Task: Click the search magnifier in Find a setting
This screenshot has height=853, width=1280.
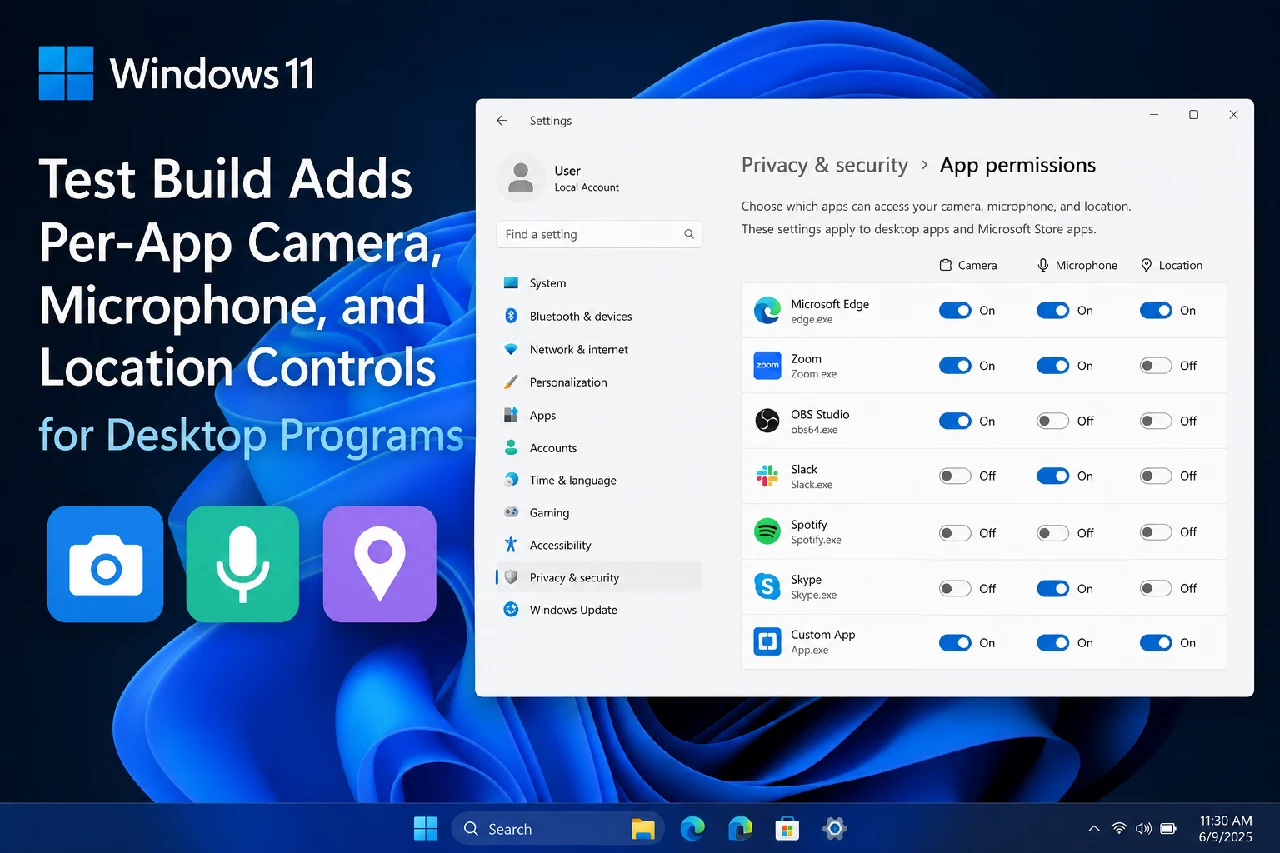Action: 689,234
